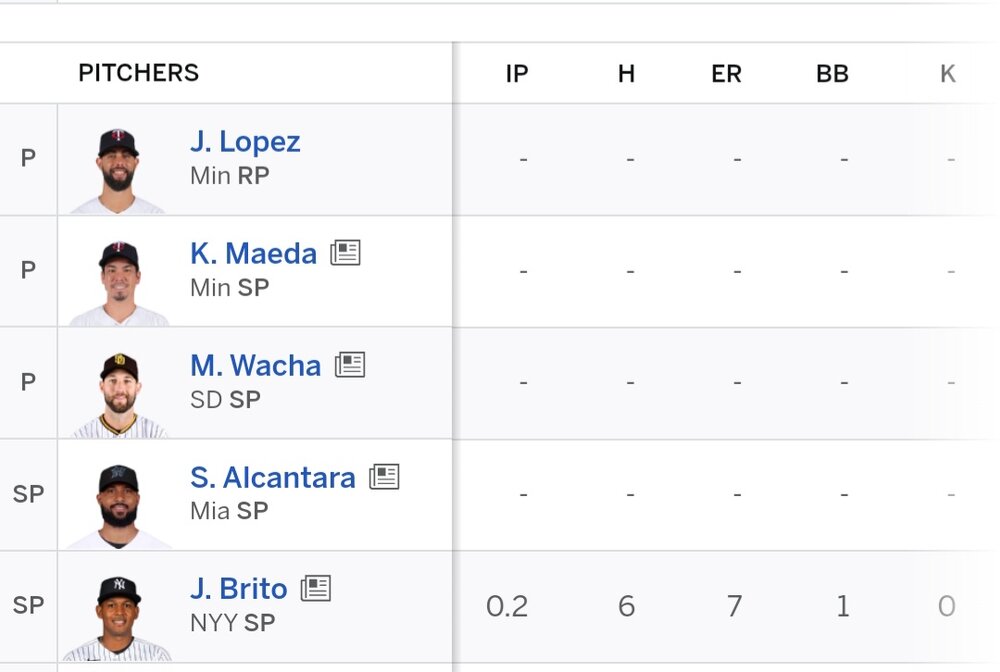The image size is (1000, 672).
Task: Click the ER column header
Action: pos(726,74)
